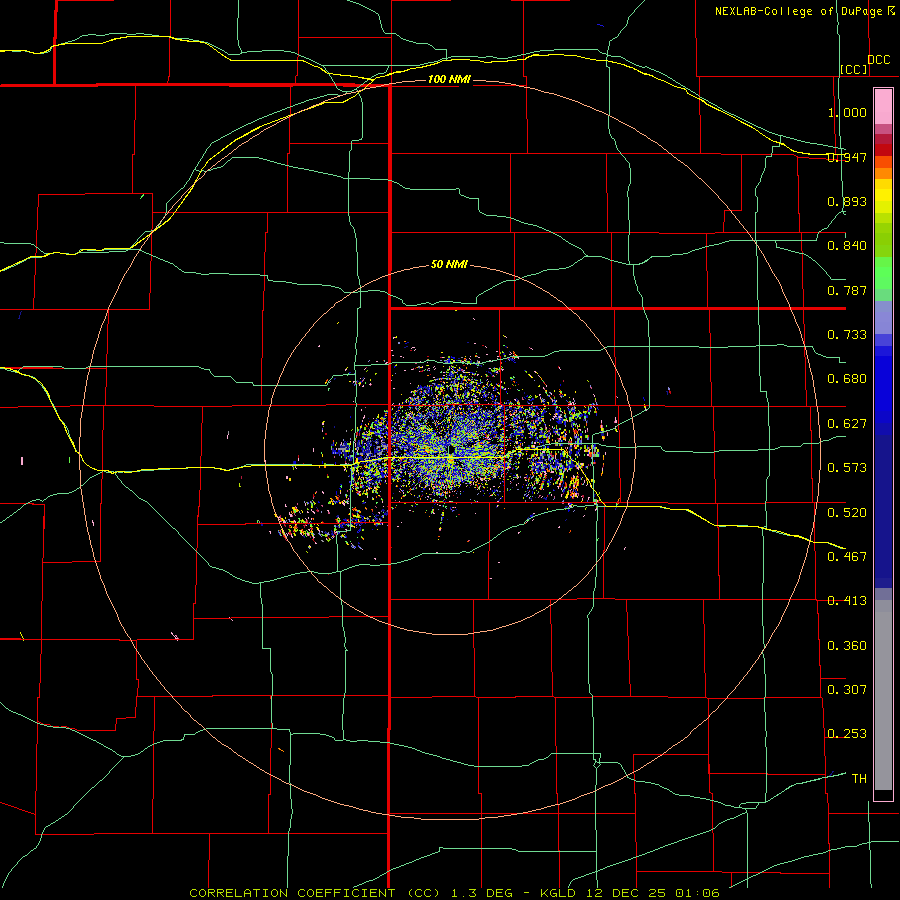Click the 0.733 color scale value

[x=847, y=335]
